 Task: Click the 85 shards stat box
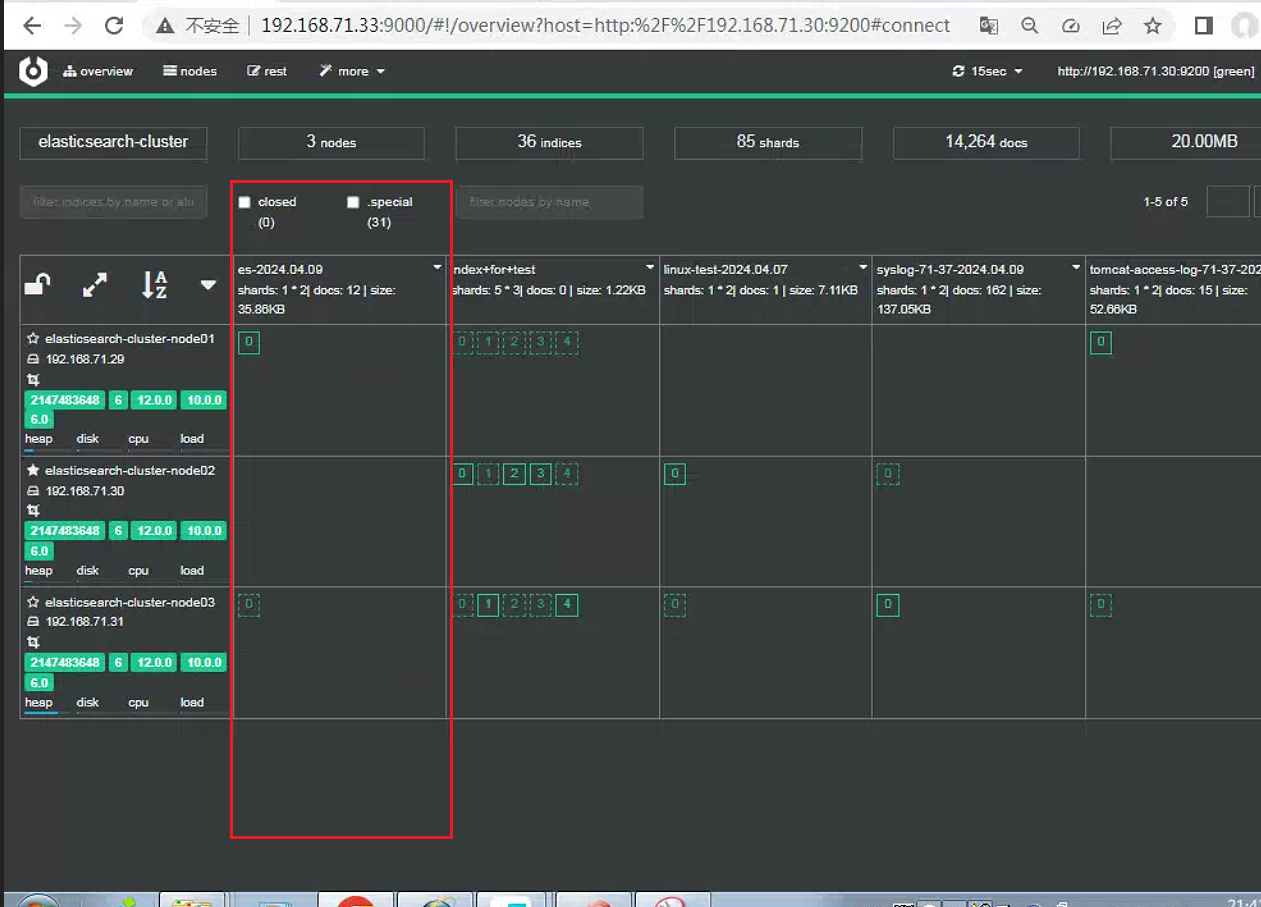coord(768,143)
